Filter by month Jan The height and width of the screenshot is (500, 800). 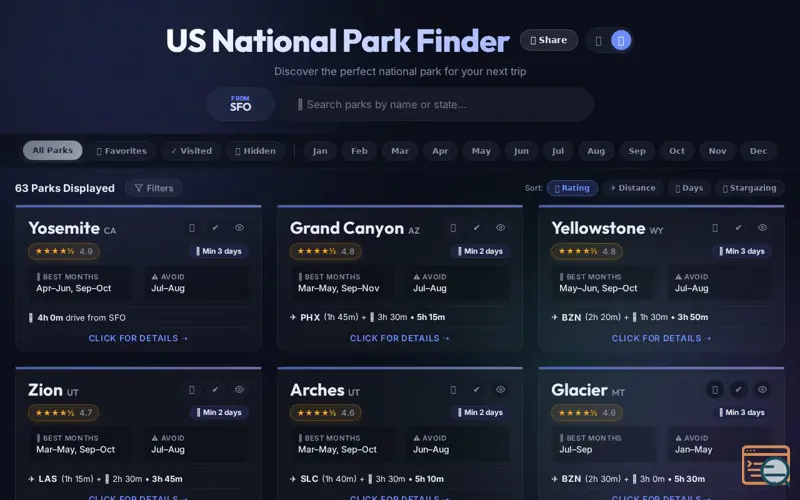click(x=320, y=151)
